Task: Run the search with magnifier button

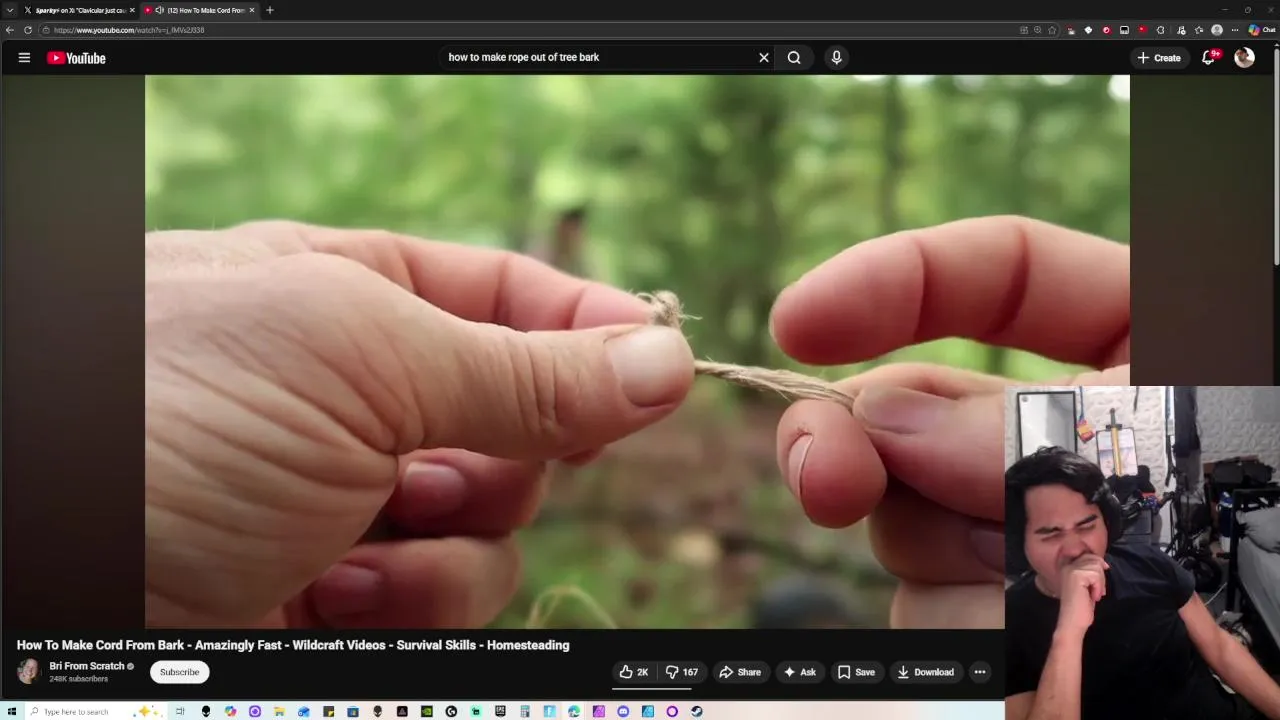Action: coord(794,58)
